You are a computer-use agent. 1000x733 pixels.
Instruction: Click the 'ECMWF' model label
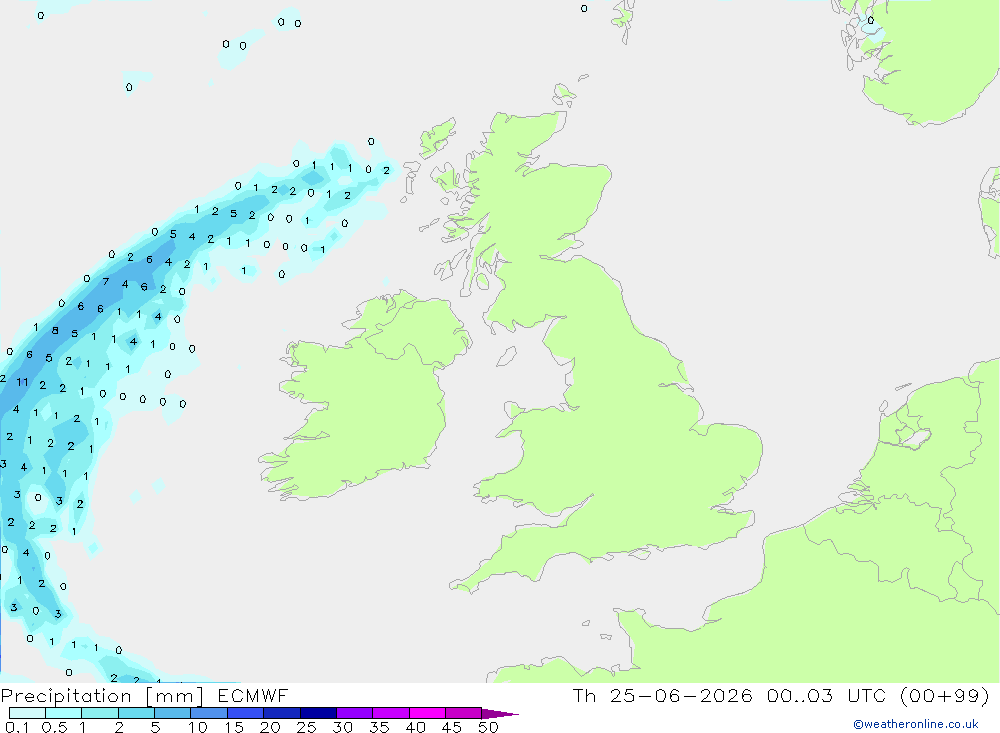253,695
